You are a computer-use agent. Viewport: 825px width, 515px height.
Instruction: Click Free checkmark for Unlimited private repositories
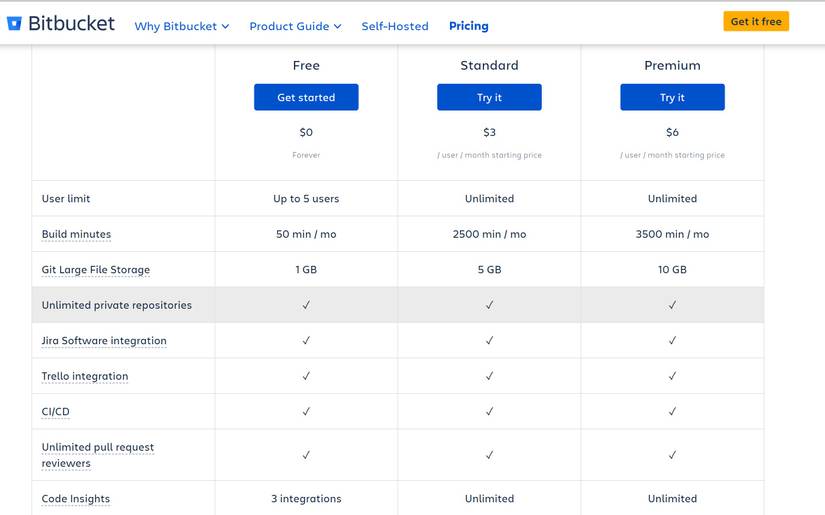tap(306, 305)
